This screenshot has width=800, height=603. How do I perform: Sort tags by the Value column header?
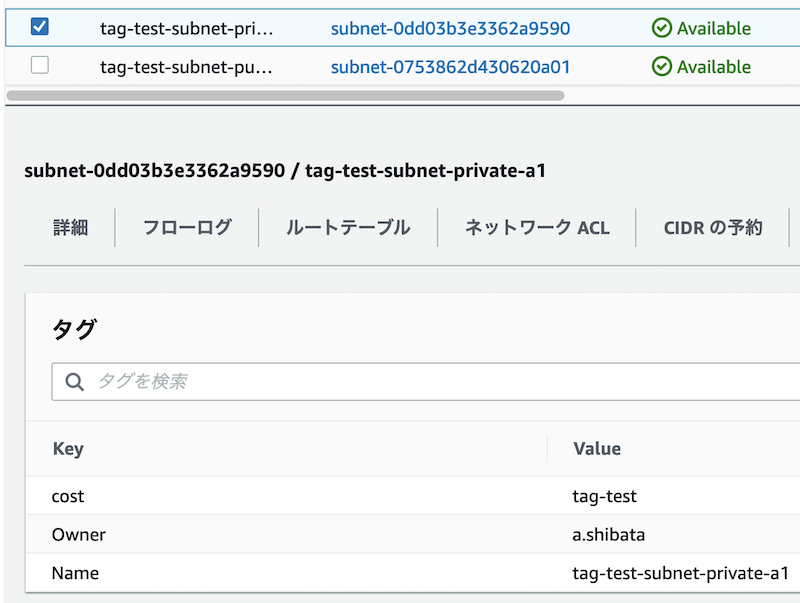tap(597, 449)
